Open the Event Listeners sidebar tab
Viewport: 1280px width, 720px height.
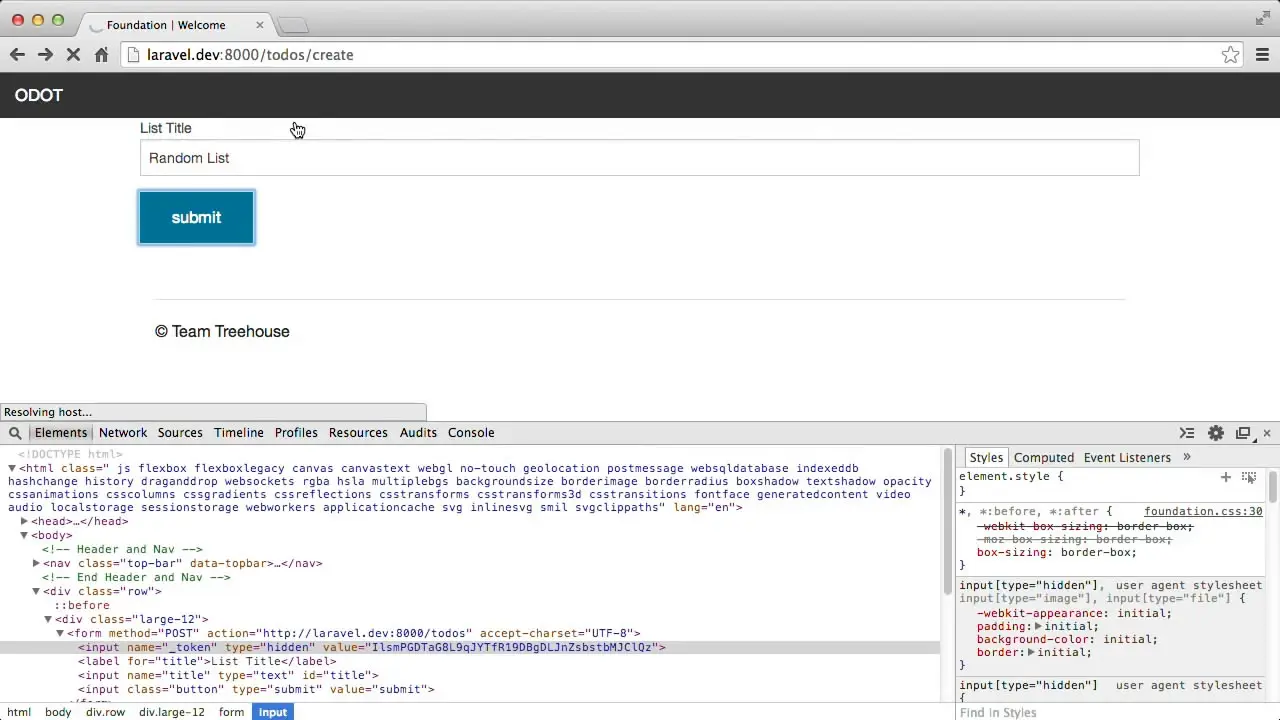pyautogui.click(x=1127, y=457)
